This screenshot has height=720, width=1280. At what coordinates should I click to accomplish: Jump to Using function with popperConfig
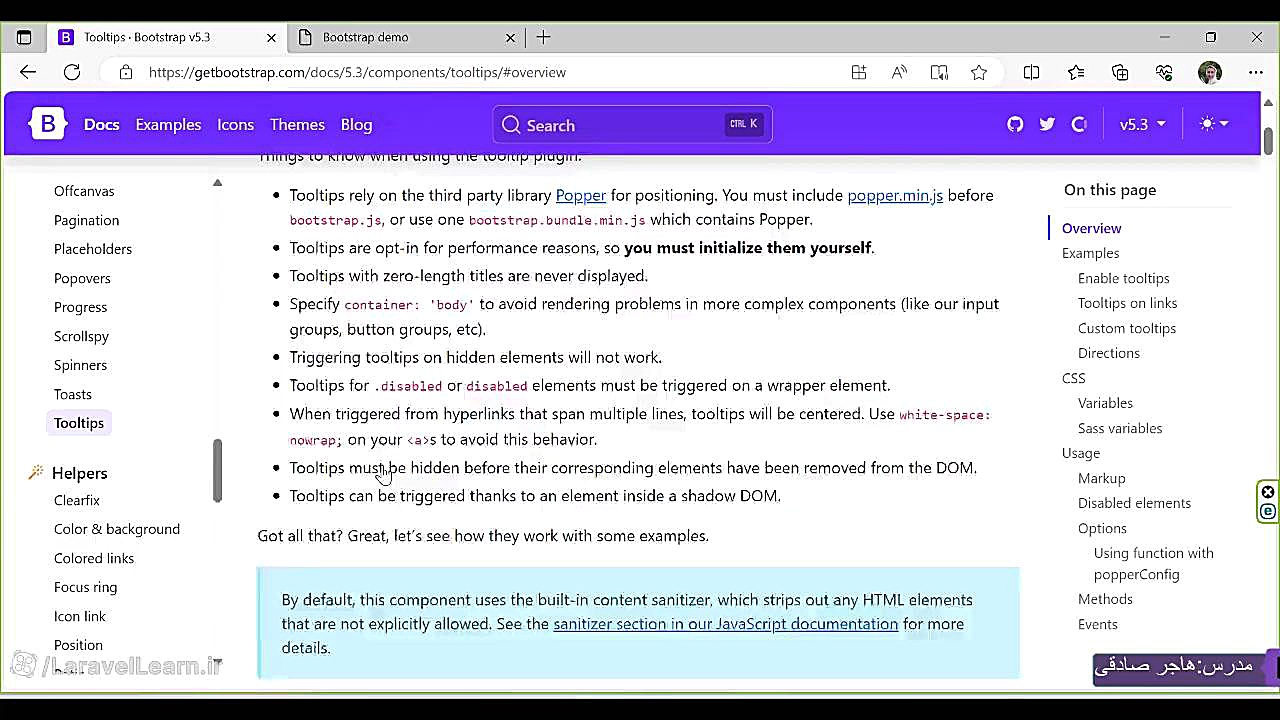click(x=1154, y=564)
